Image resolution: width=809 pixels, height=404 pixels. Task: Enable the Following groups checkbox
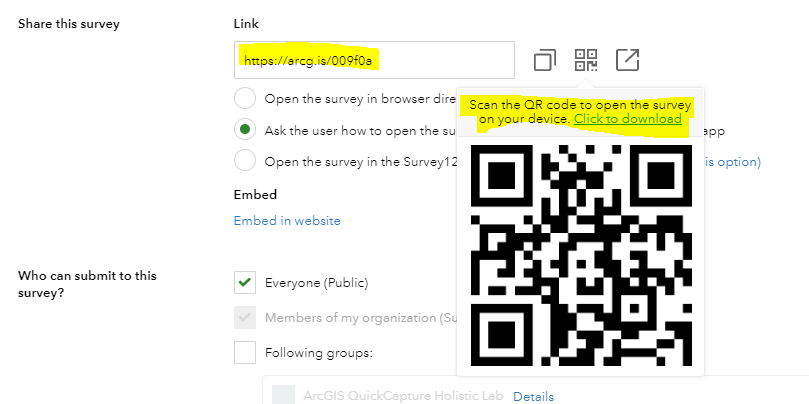tap(244, 352)
